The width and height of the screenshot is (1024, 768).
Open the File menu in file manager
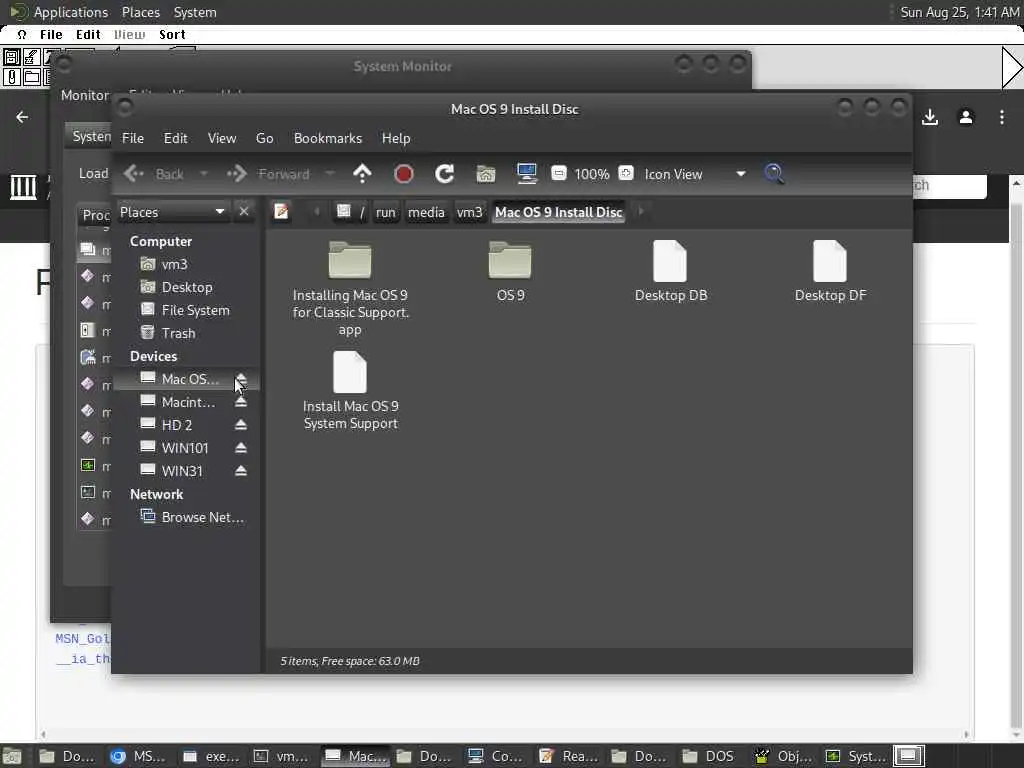(x=133, y=138)
